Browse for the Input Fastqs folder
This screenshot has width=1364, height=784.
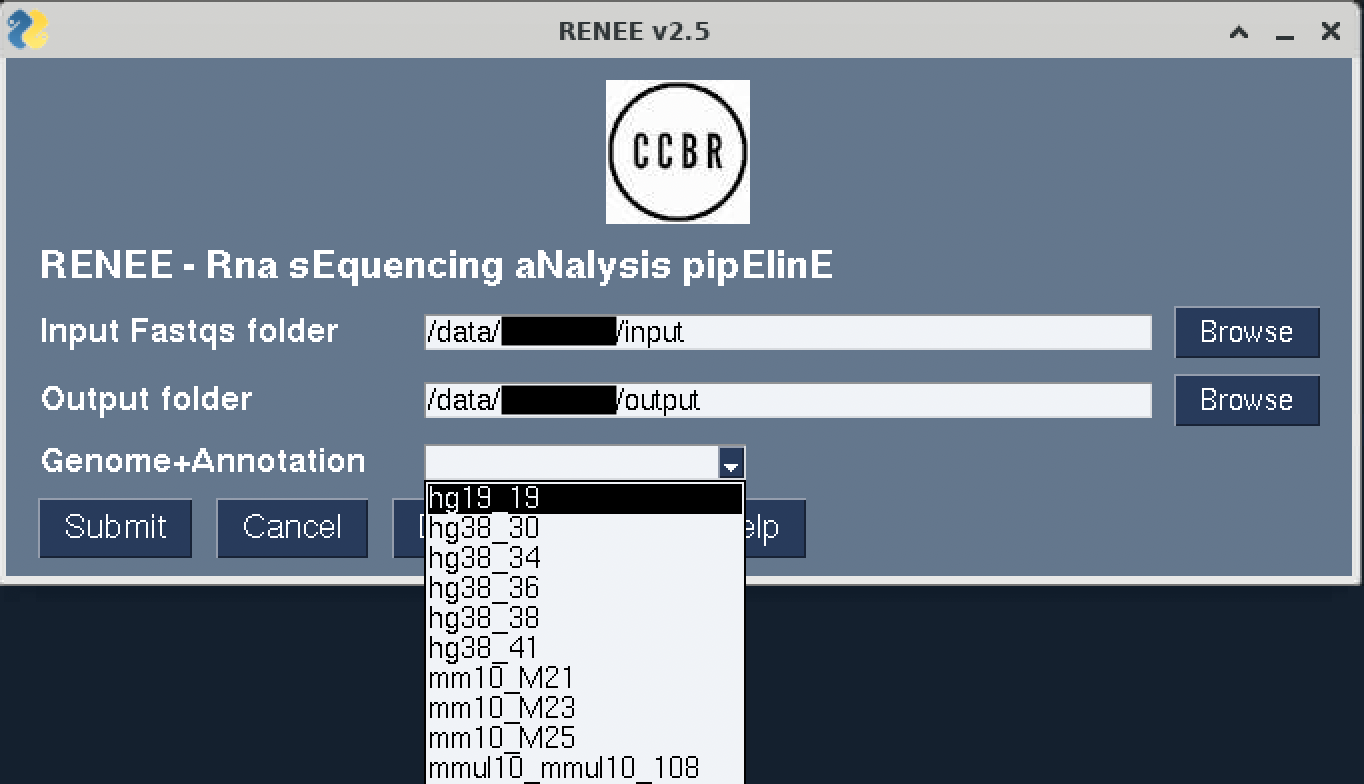click(x=1247, y=332)
